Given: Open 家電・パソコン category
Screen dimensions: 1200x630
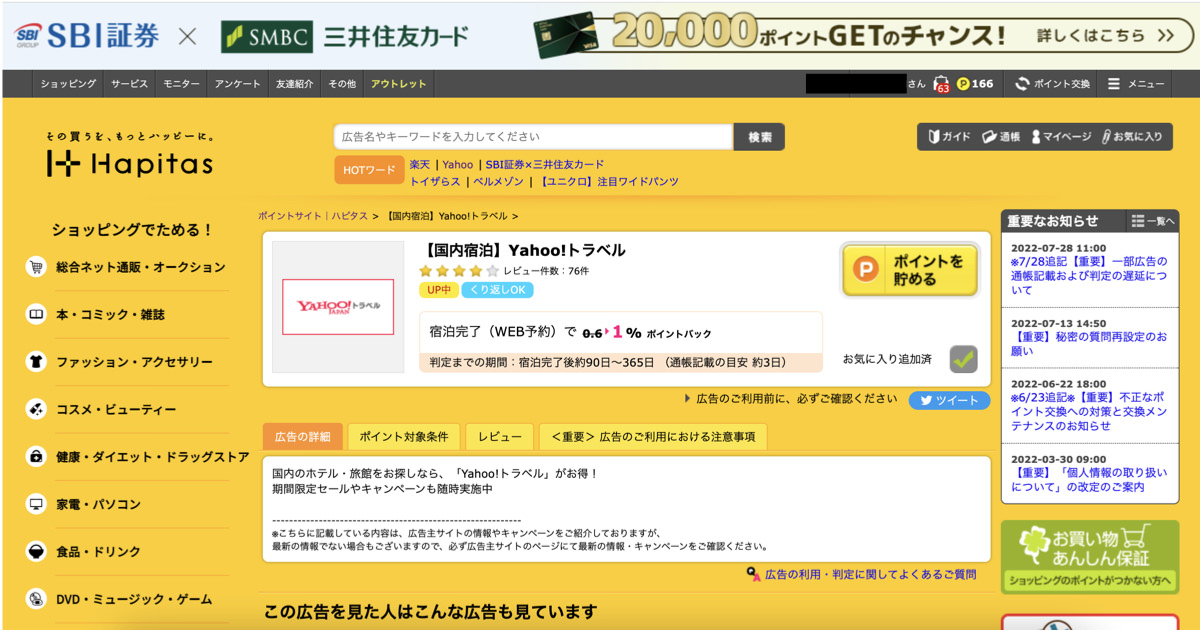Looking at the screenshot, I should point(85,504).
